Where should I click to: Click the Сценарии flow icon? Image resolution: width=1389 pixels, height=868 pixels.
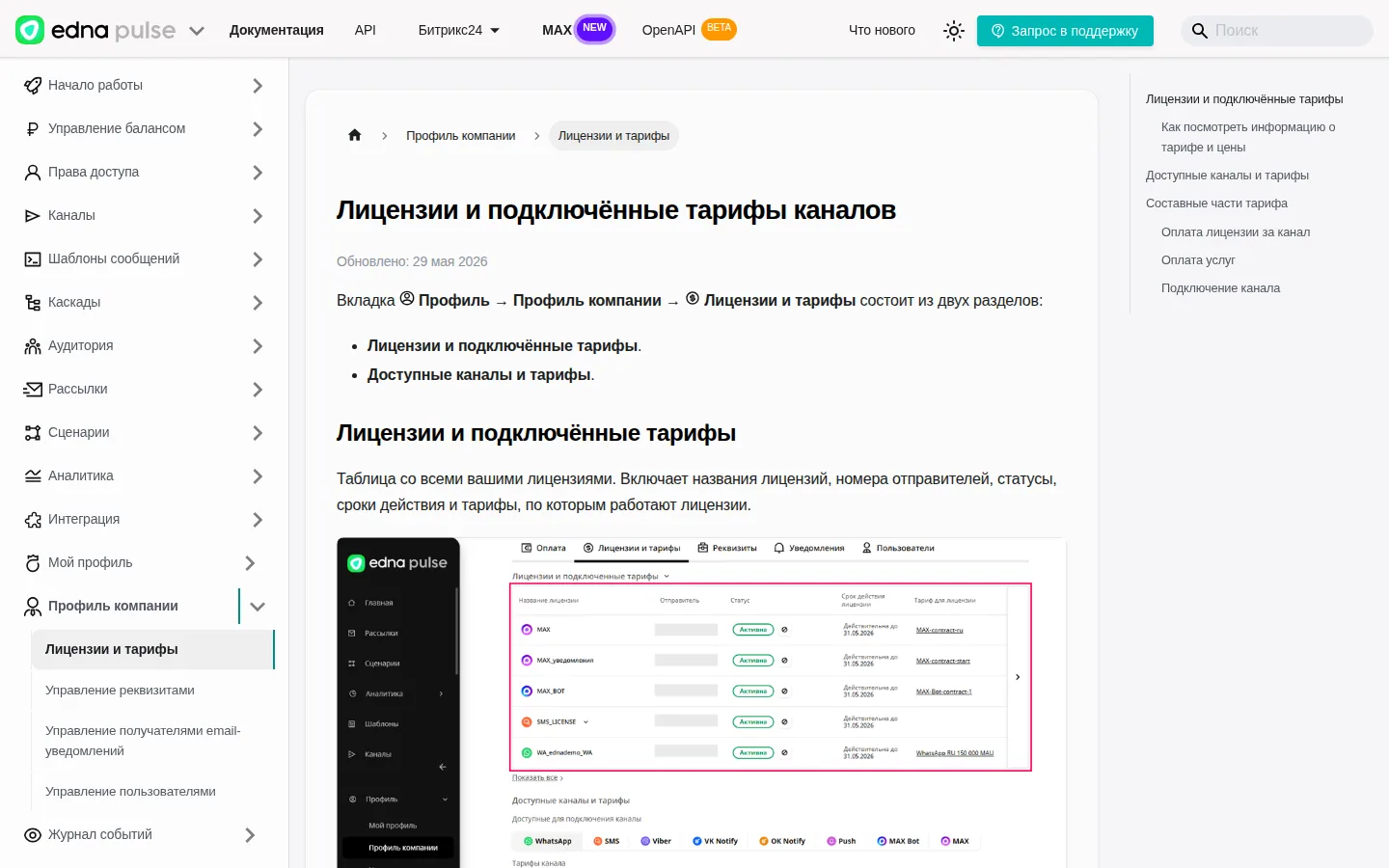click(x=33, y=433)
